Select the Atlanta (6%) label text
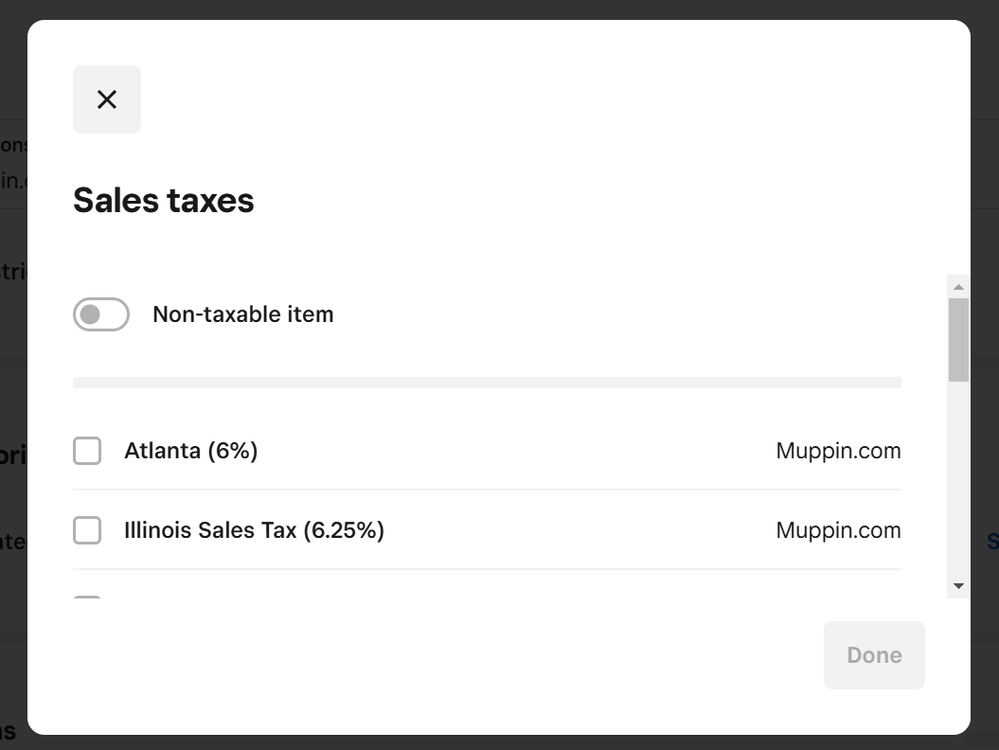 point(191,451)
